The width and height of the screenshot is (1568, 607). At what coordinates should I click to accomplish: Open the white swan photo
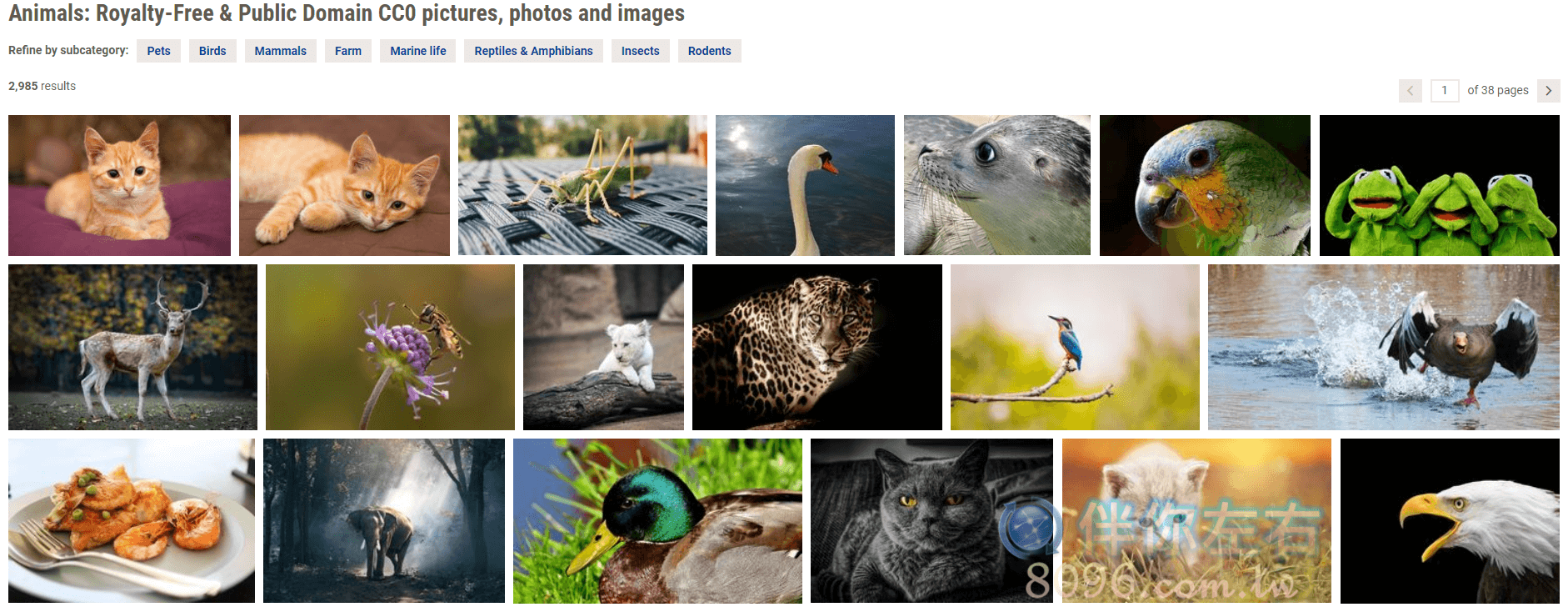805,185
